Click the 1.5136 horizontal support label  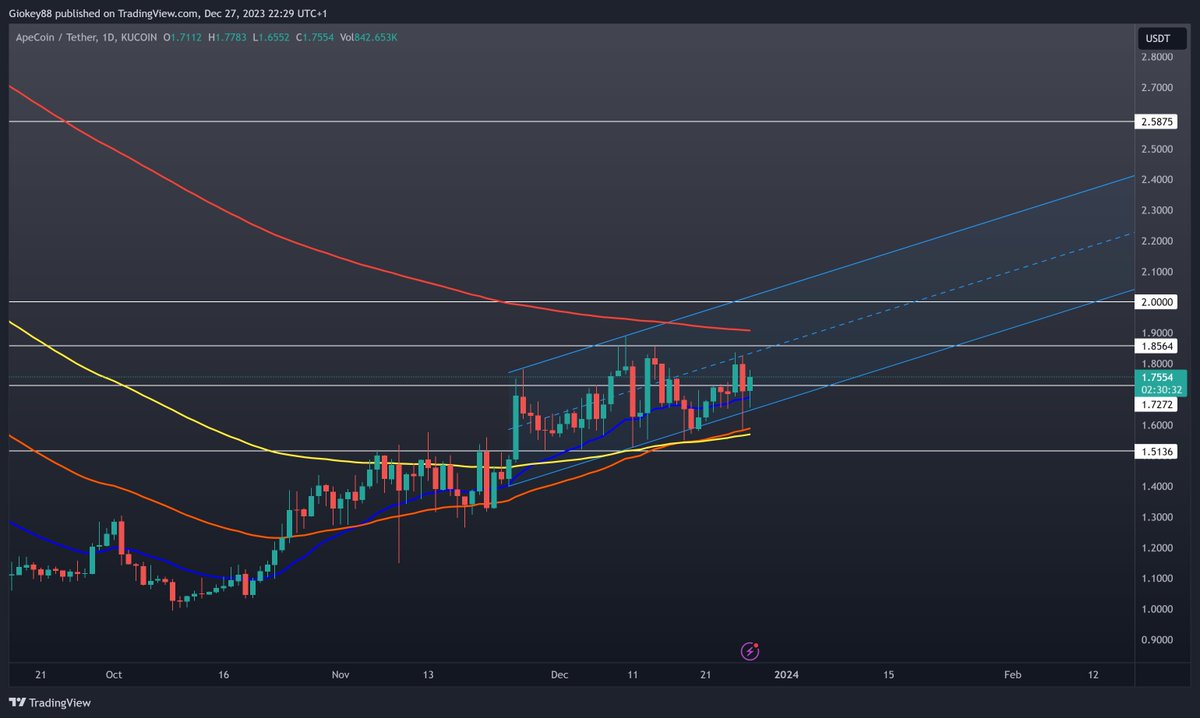pyautogui.click(x=1157, y=452)
